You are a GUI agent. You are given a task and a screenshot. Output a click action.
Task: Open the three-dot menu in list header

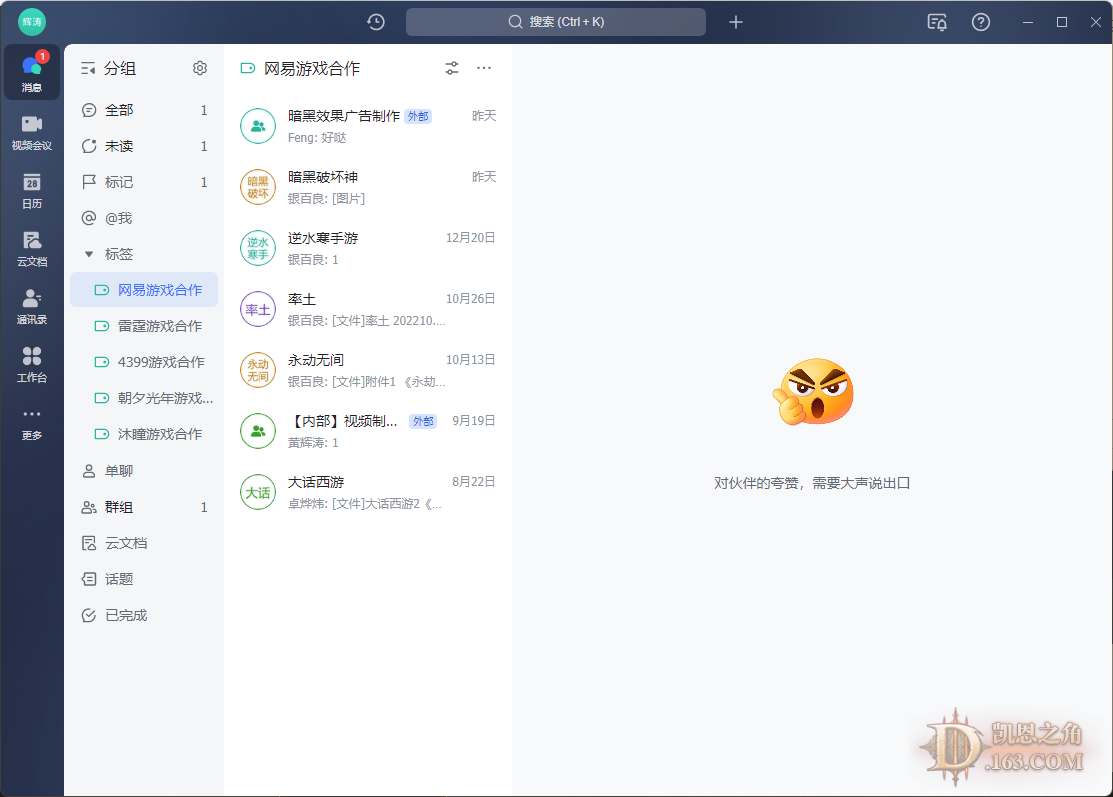pos(484,68)
